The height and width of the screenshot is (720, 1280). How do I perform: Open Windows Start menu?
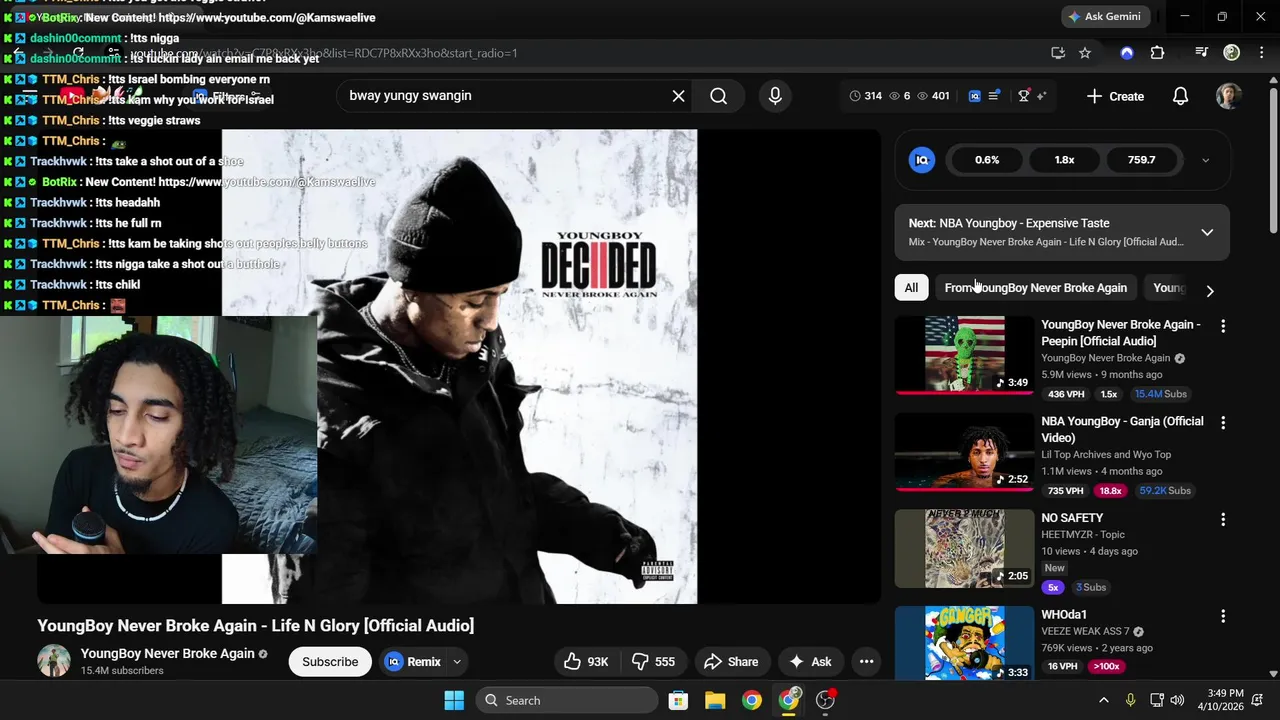pos(454,700)
